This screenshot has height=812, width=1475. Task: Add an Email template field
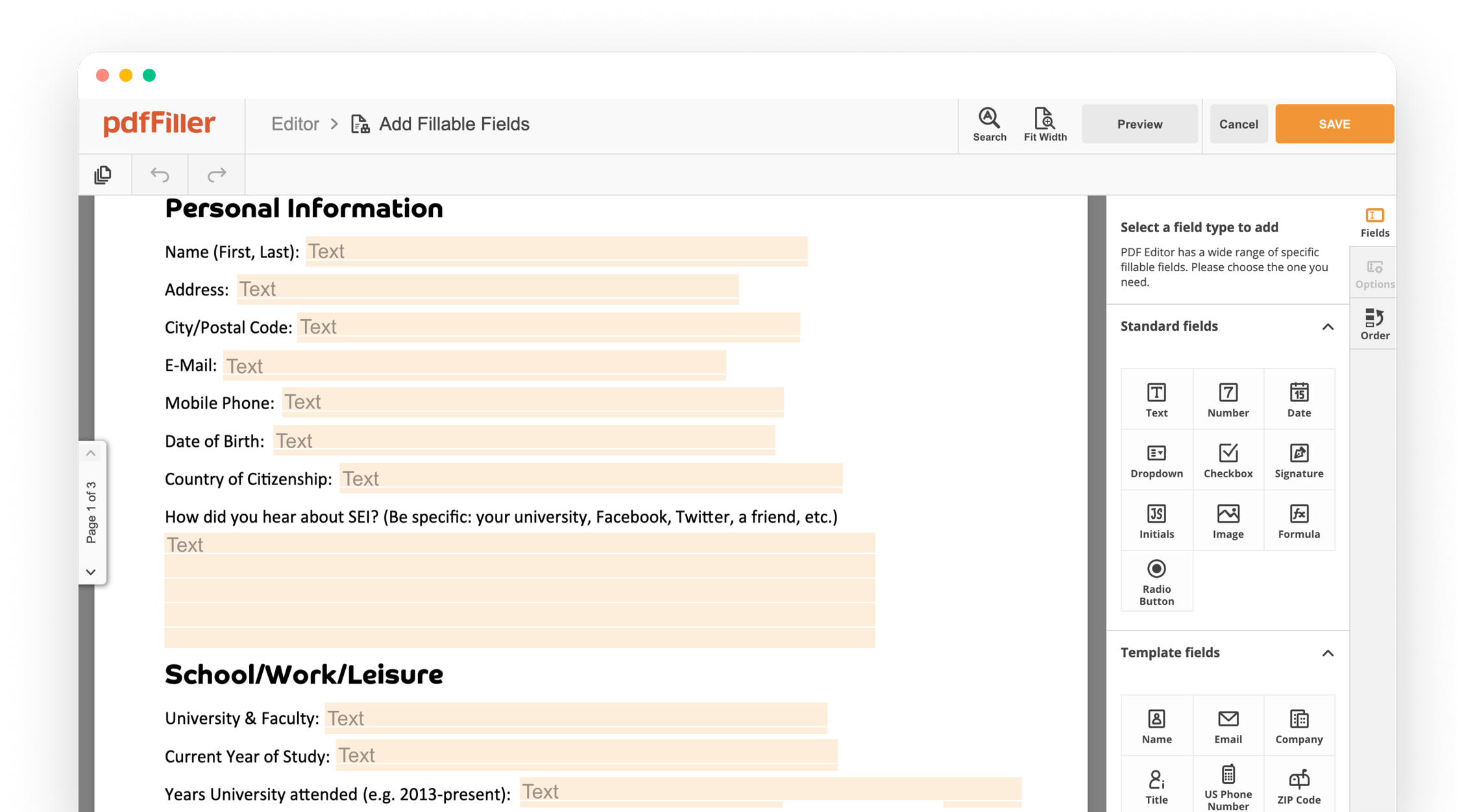[x=1228, y=726]
